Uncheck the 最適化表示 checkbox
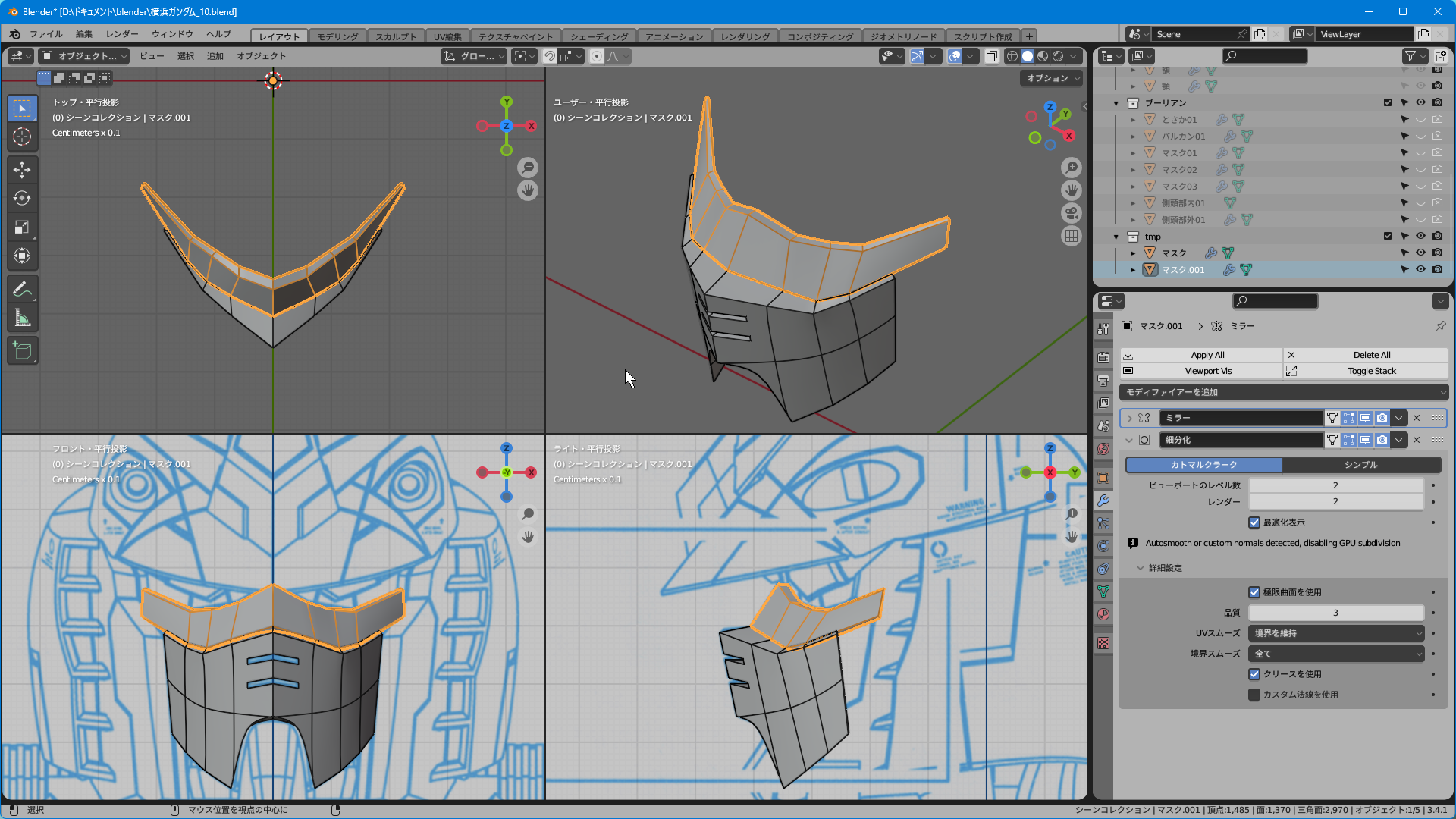Viewport: 1456px width, 819px height. point(1254,522)
